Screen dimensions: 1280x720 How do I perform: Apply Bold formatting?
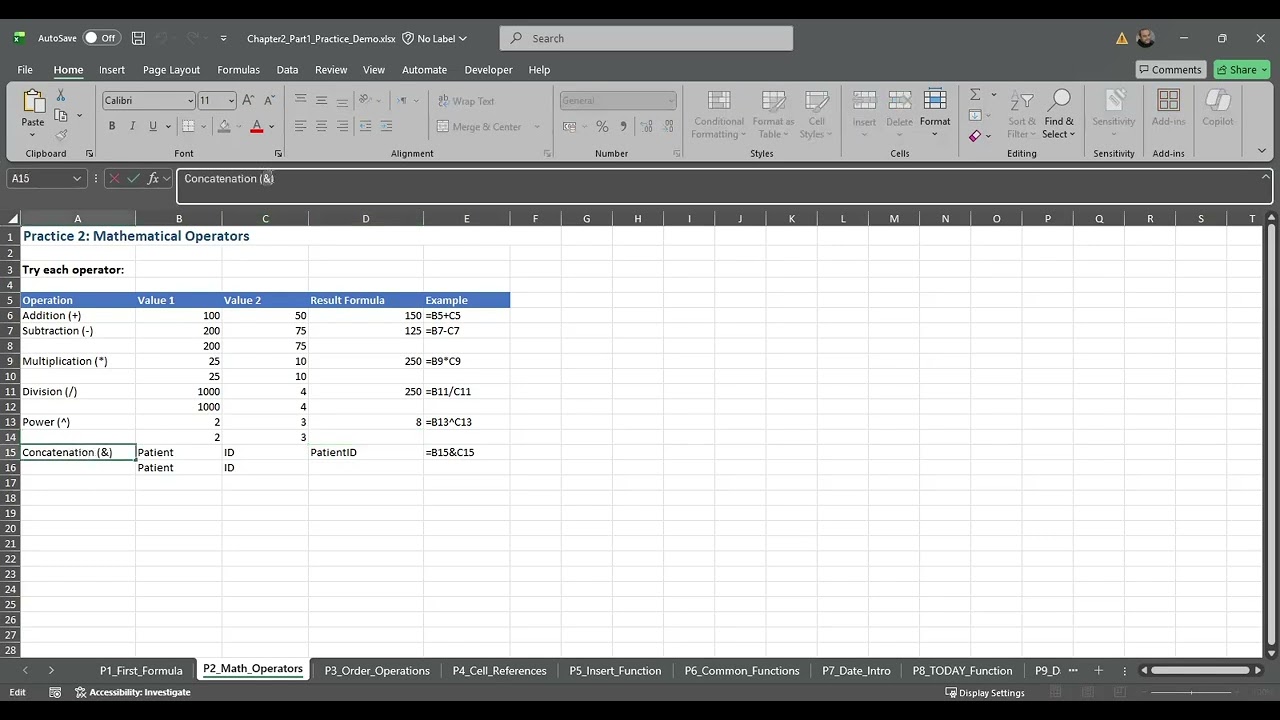coord(112,126)
